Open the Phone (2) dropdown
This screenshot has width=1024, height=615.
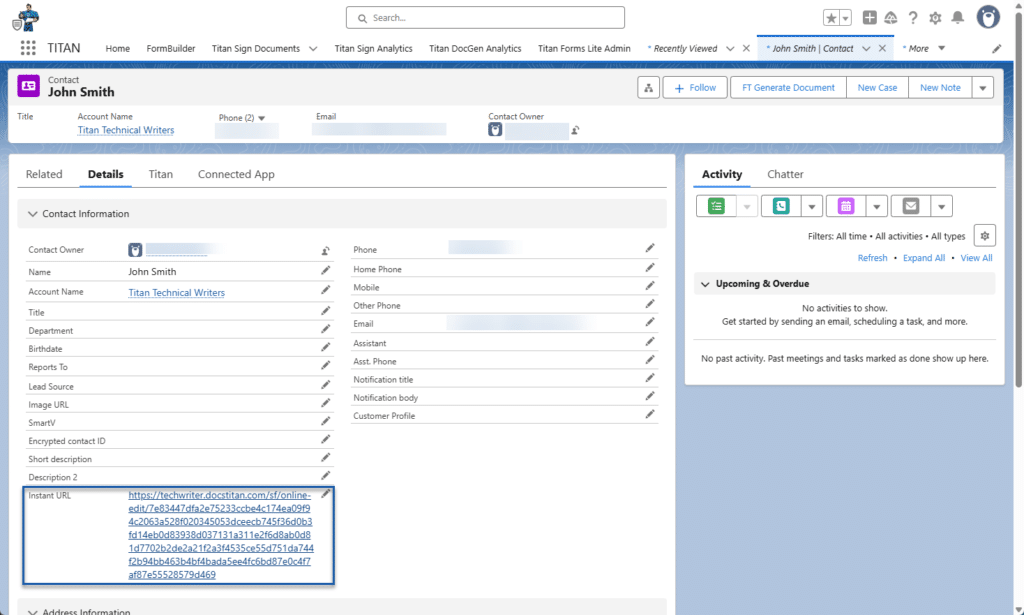click(x=262, y=118)
